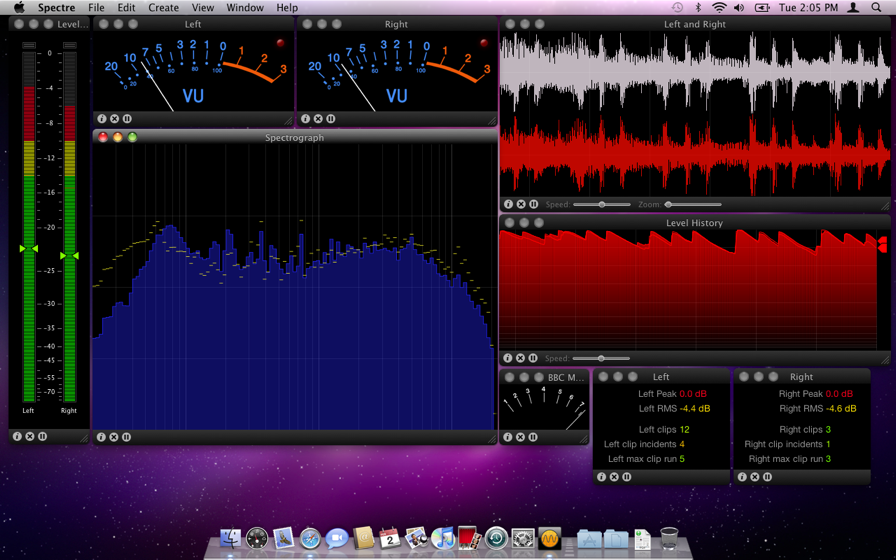
Task: Click info icon on Level meter panel
Action: [x=17, y=437]
